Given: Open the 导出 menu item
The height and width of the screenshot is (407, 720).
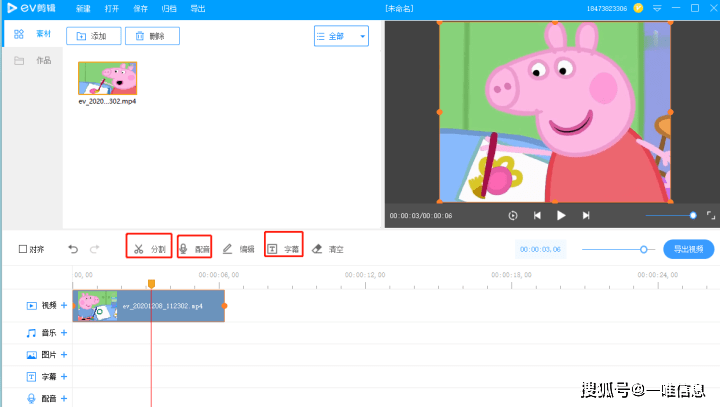Looking at the screenshot, I should click(x=198, y=9).
